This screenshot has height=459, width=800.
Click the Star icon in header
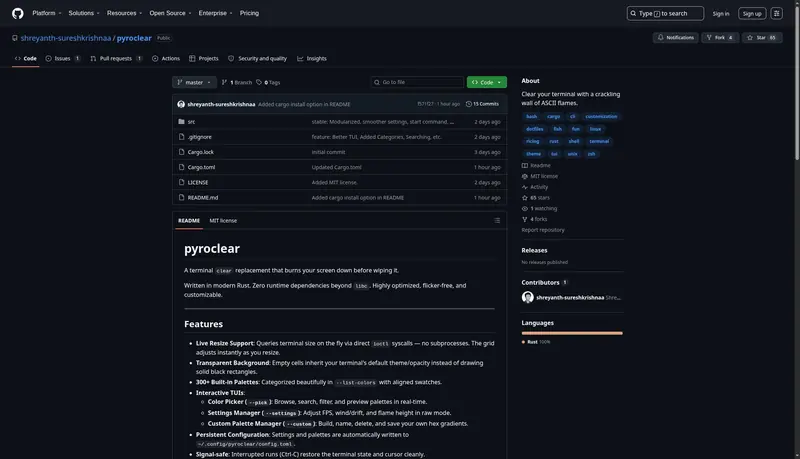[749, 38]
